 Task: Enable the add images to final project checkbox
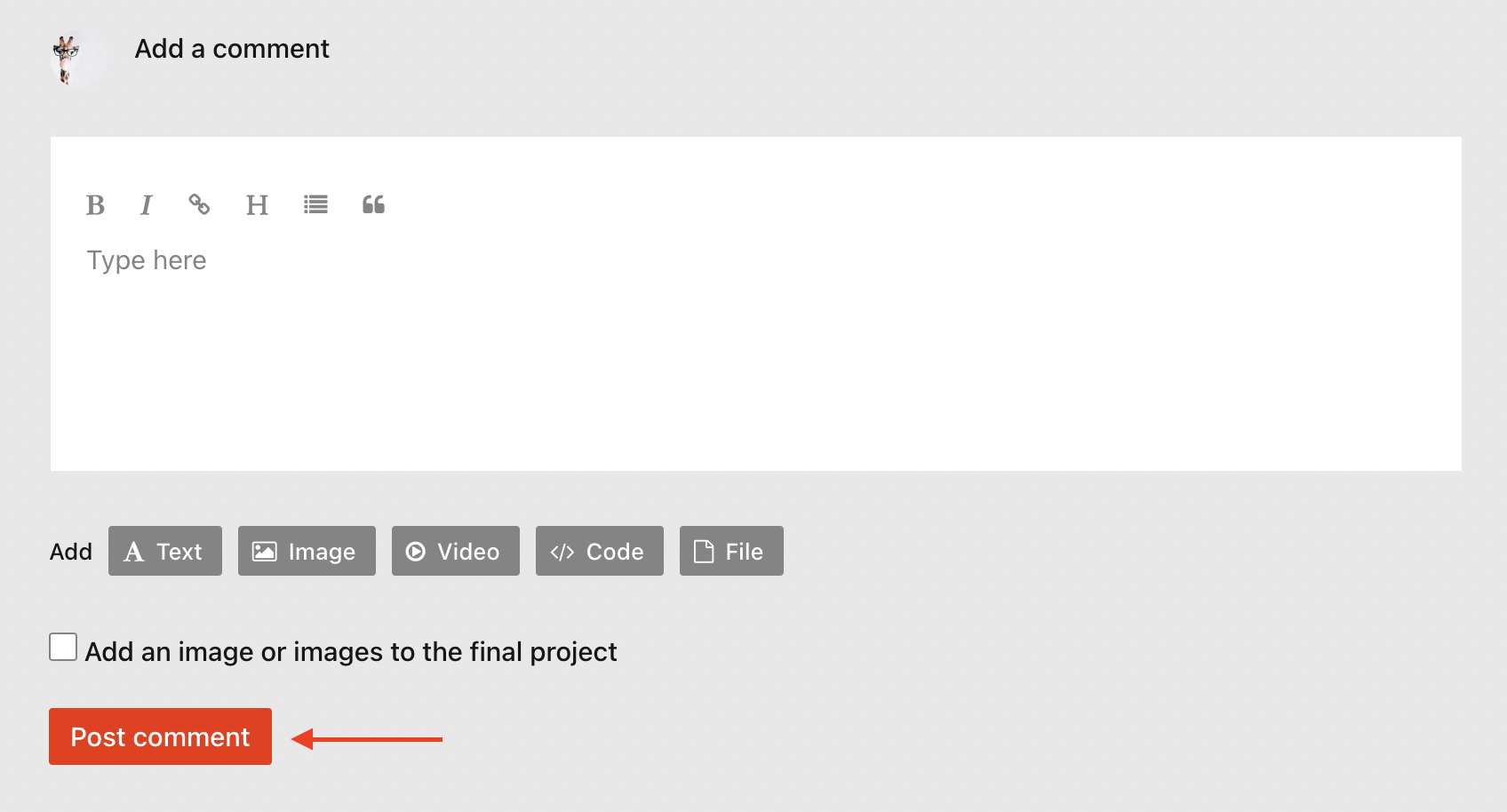pyautogui.click(x=63, y=647)
